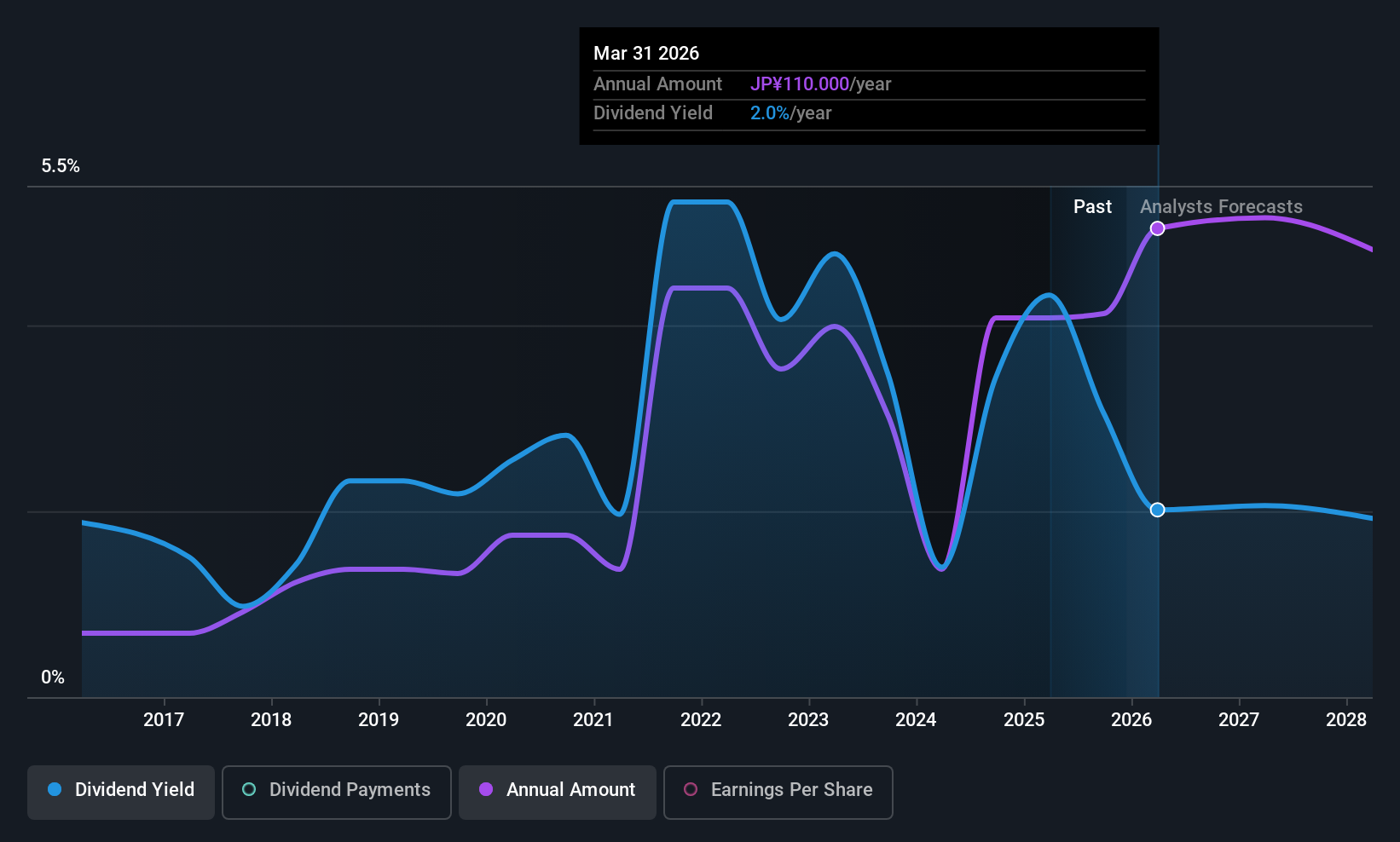The height and width of the screenshot is (842, 1400).
Task: Click the blue dot icon beside Dividend Yield
Action: point(55,789)
